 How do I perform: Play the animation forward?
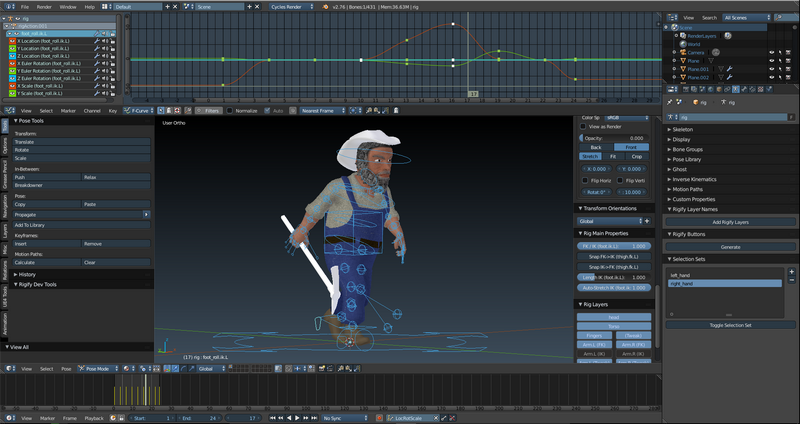click(x=297, y=418)
